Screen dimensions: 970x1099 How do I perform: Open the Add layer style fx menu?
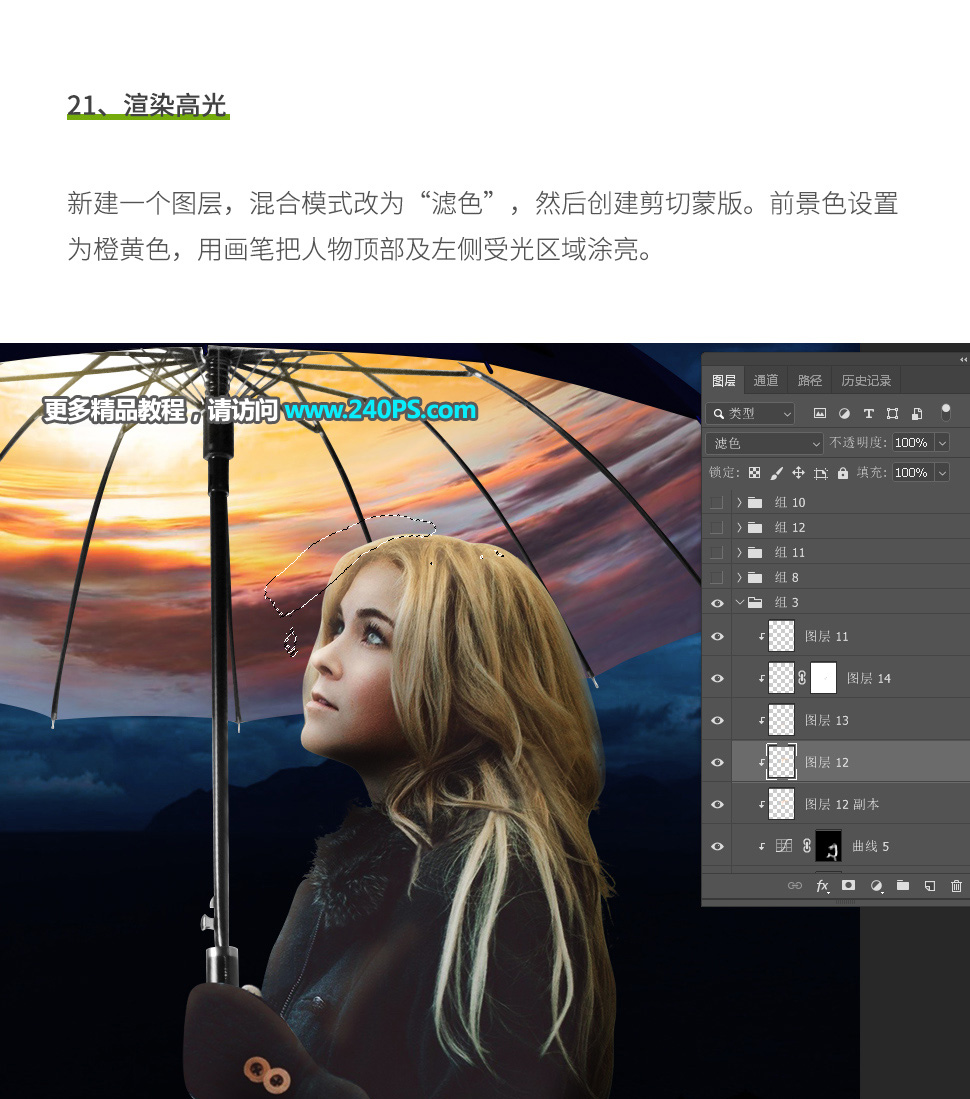point(823,886)
